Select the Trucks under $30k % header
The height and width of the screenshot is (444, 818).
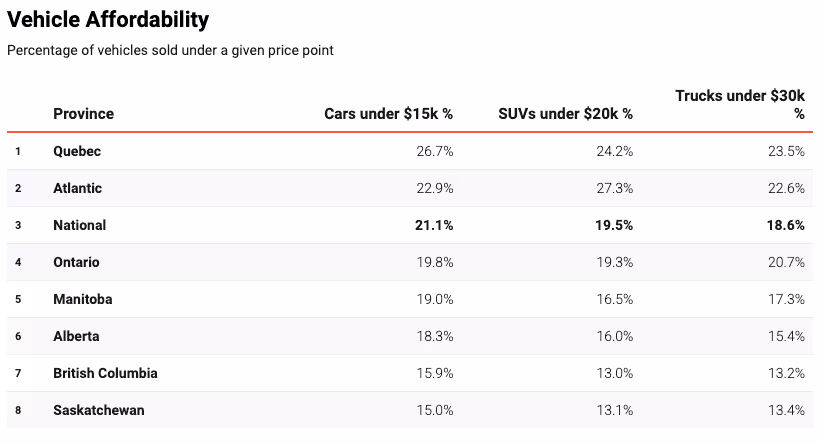(740, 104)
